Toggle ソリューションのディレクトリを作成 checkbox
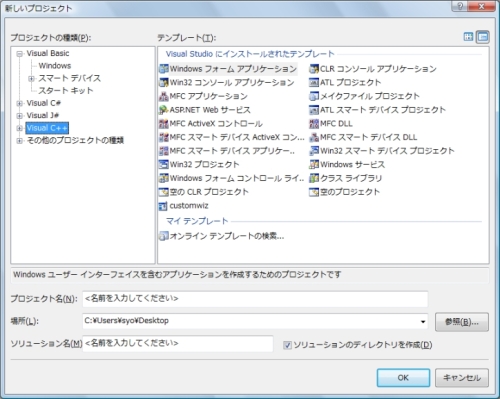Screen dimensions: 500x399 (287, 345)
